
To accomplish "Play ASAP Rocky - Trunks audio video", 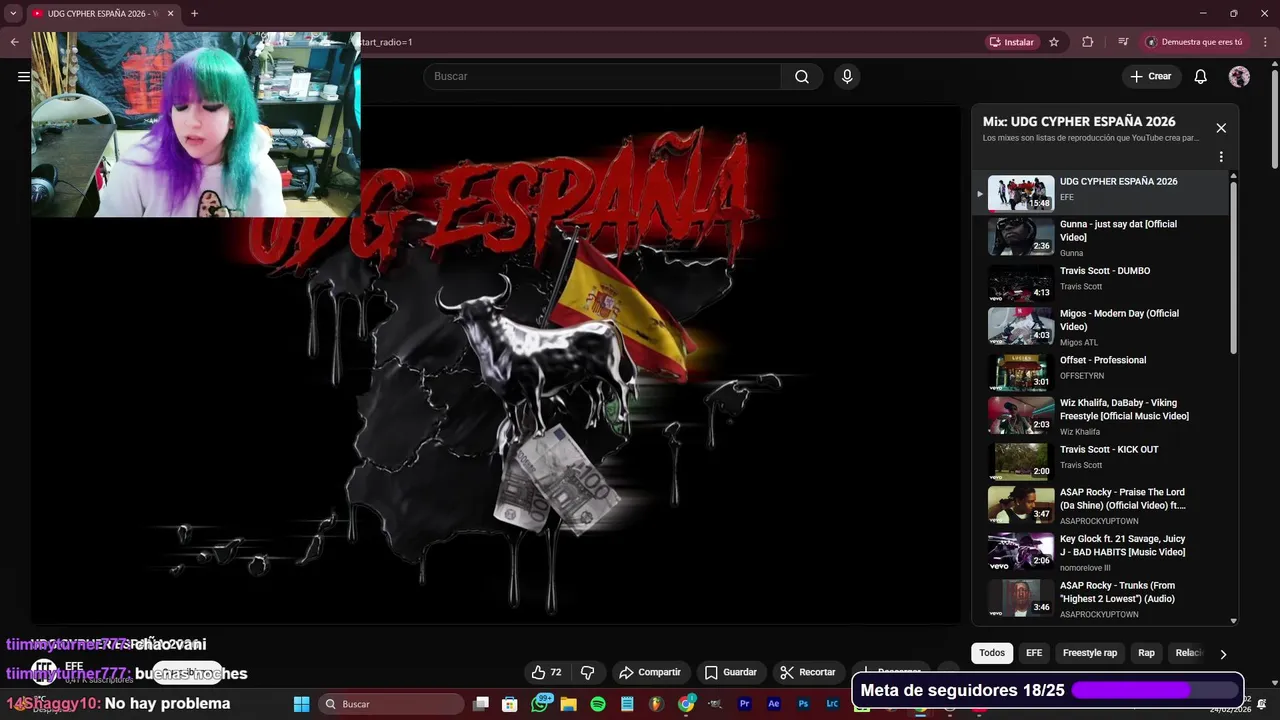I will tap(1099, 598).
